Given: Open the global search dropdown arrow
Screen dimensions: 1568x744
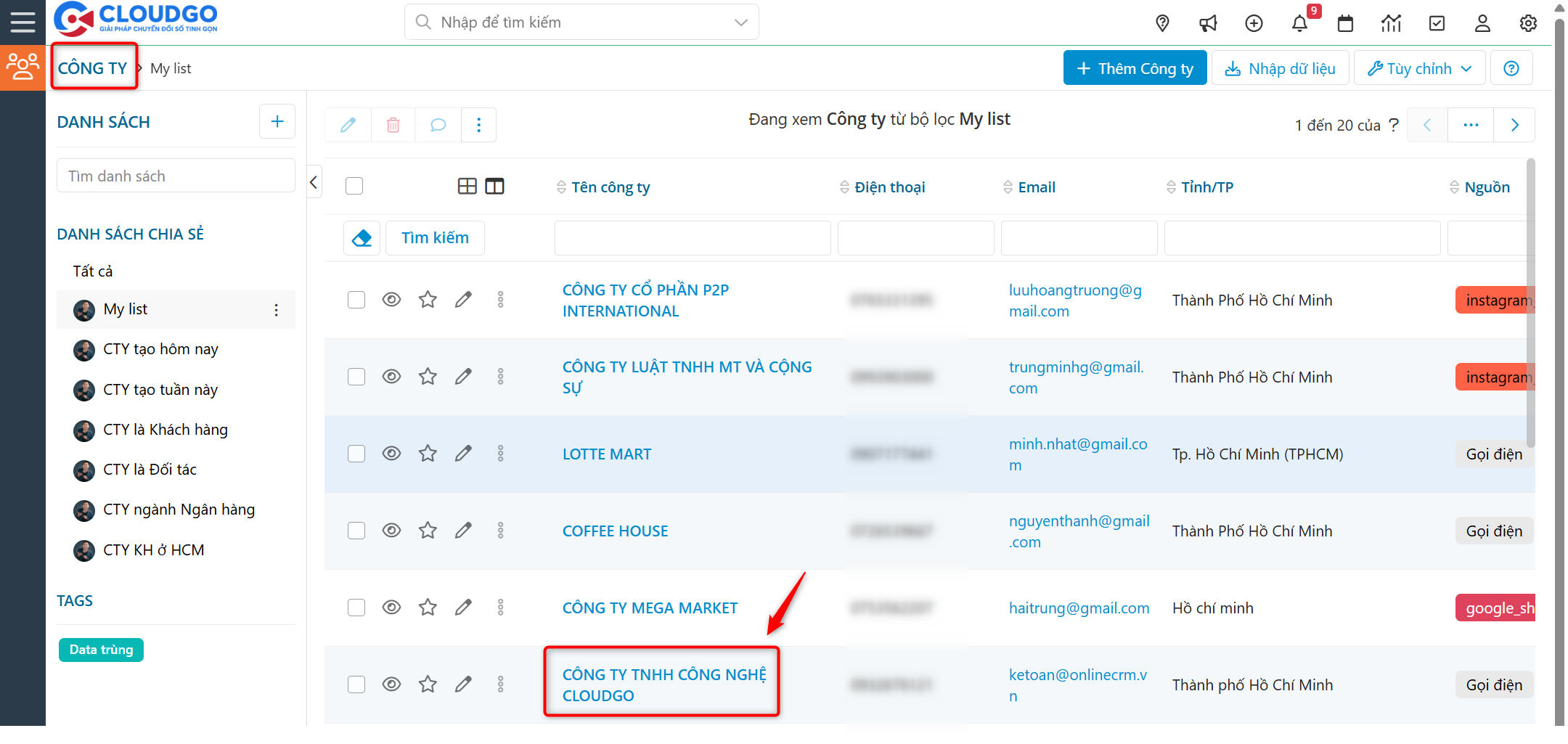Looking at the screenshot, I should (x=740, y=23).
